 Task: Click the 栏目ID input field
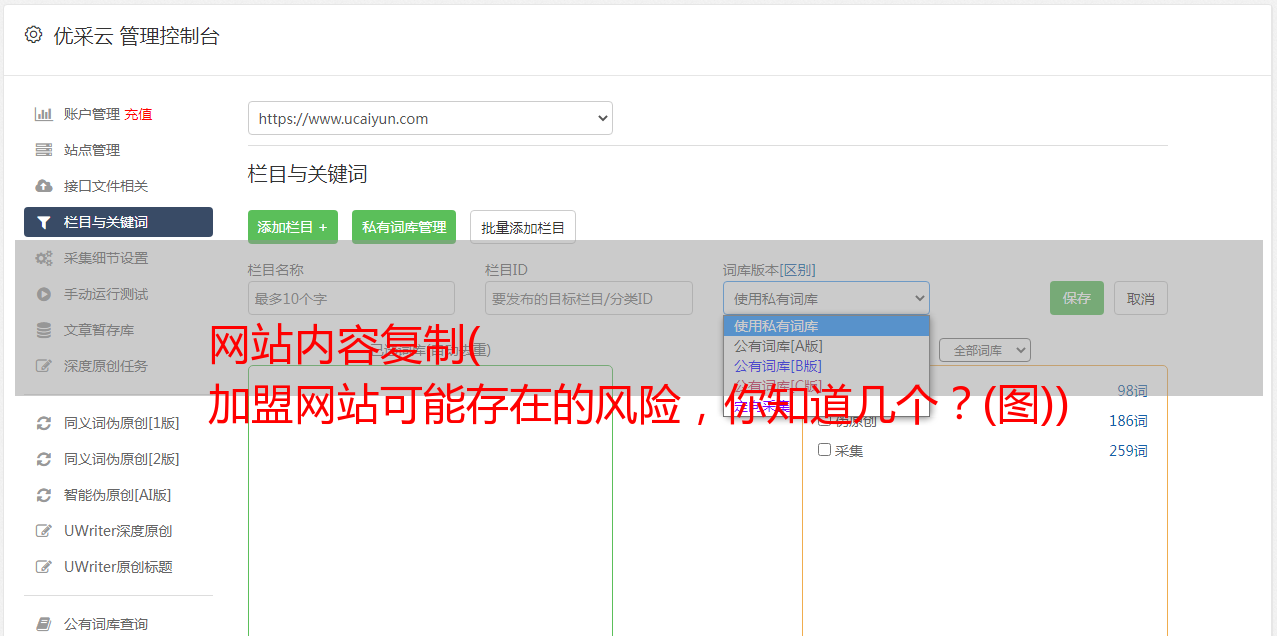click(589, 298)
